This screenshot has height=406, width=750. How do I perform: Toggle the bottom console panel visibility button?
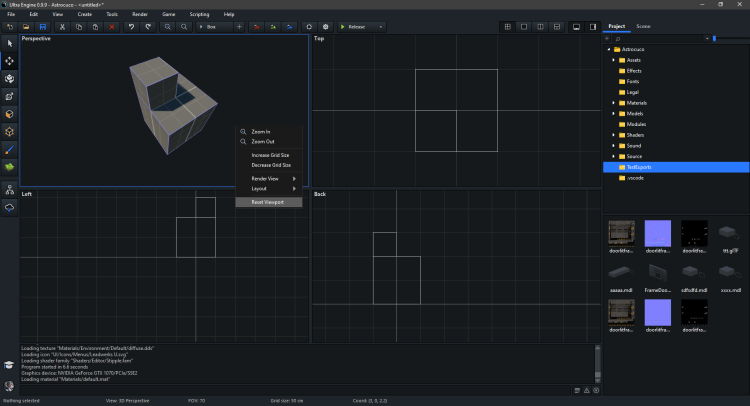click(576, 26)
